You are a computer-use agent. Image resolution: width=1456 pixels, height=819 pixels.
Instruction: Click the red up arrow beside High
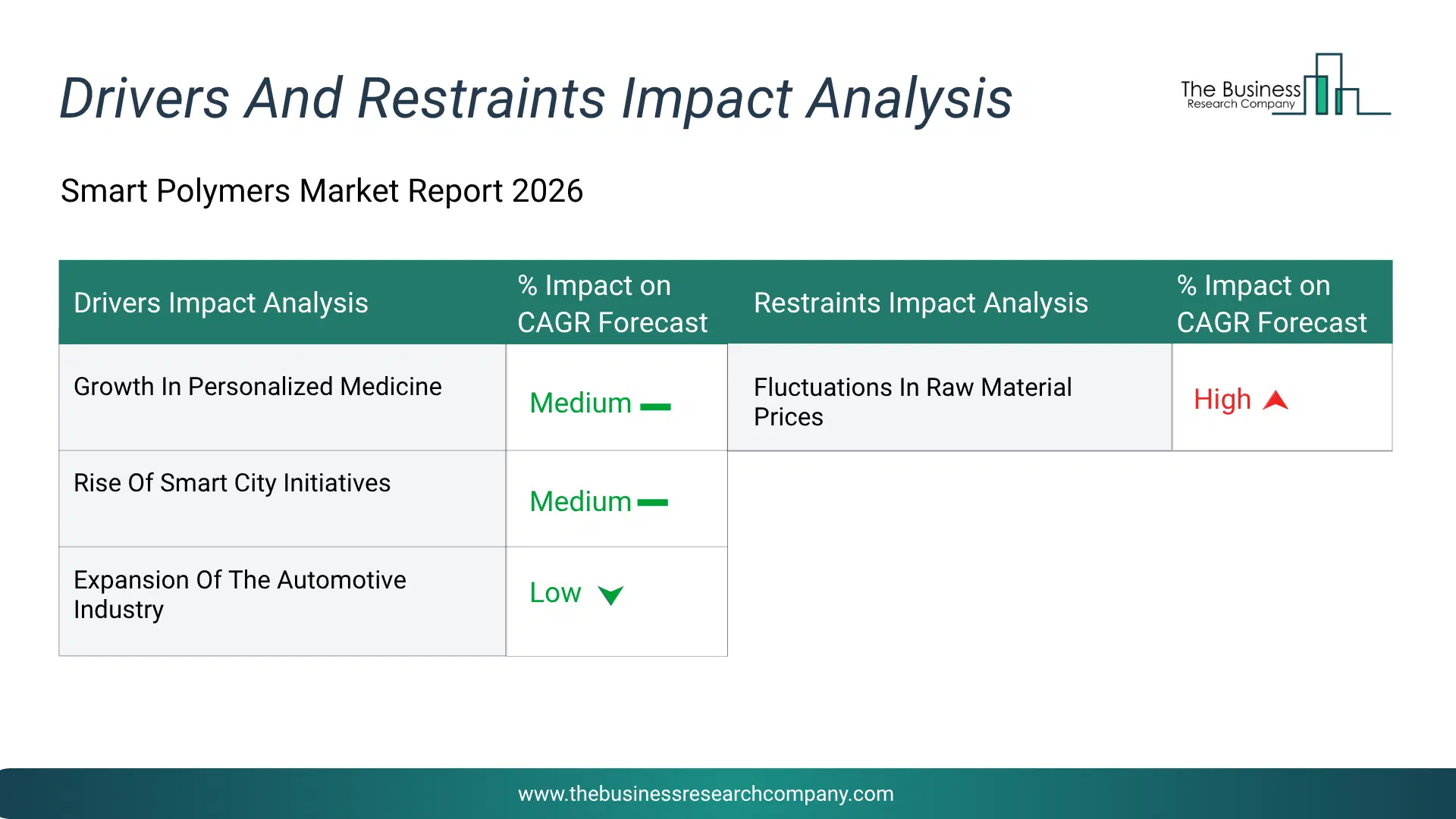(1276, 400)
